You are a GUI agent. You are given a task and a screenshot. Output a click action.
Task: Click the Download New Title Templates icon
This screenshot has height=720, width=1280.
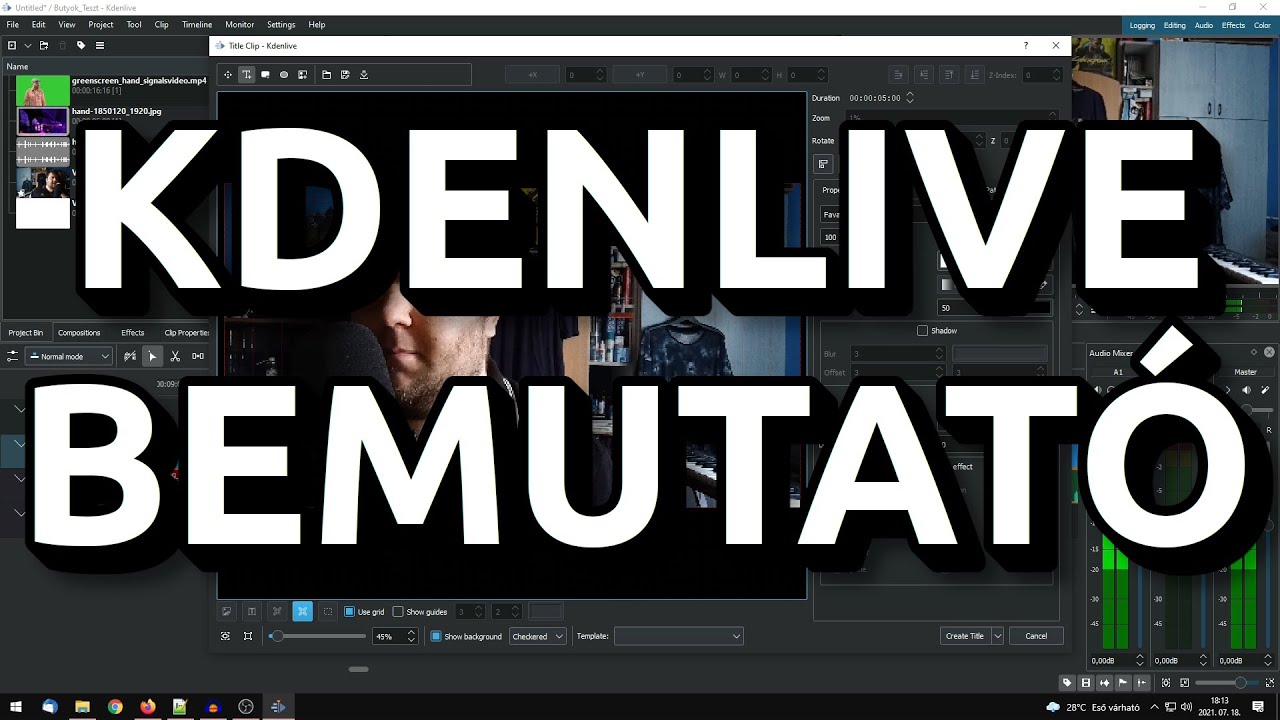tap(364, 74)
